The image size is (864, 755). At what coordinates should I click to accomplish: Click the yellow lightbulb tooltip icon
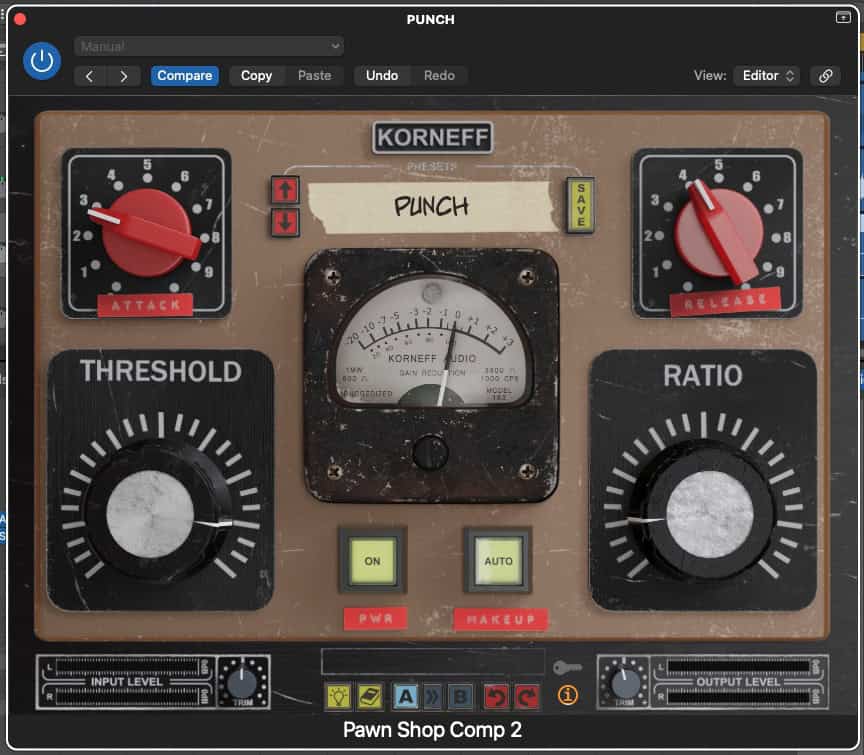(x=338, y=697)
